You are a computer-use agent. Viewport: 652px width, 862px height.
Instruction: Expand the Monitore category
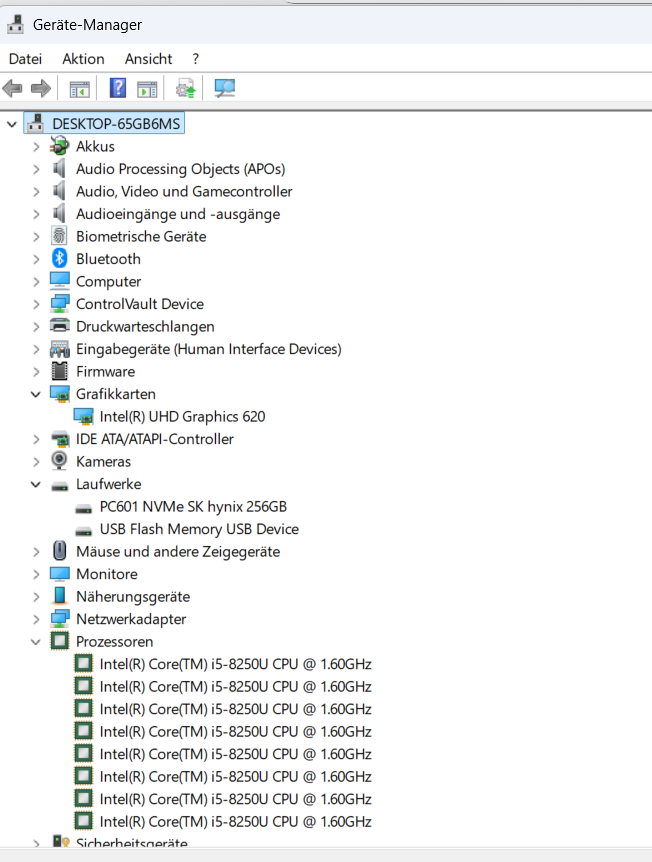click(x=36, y=574)
